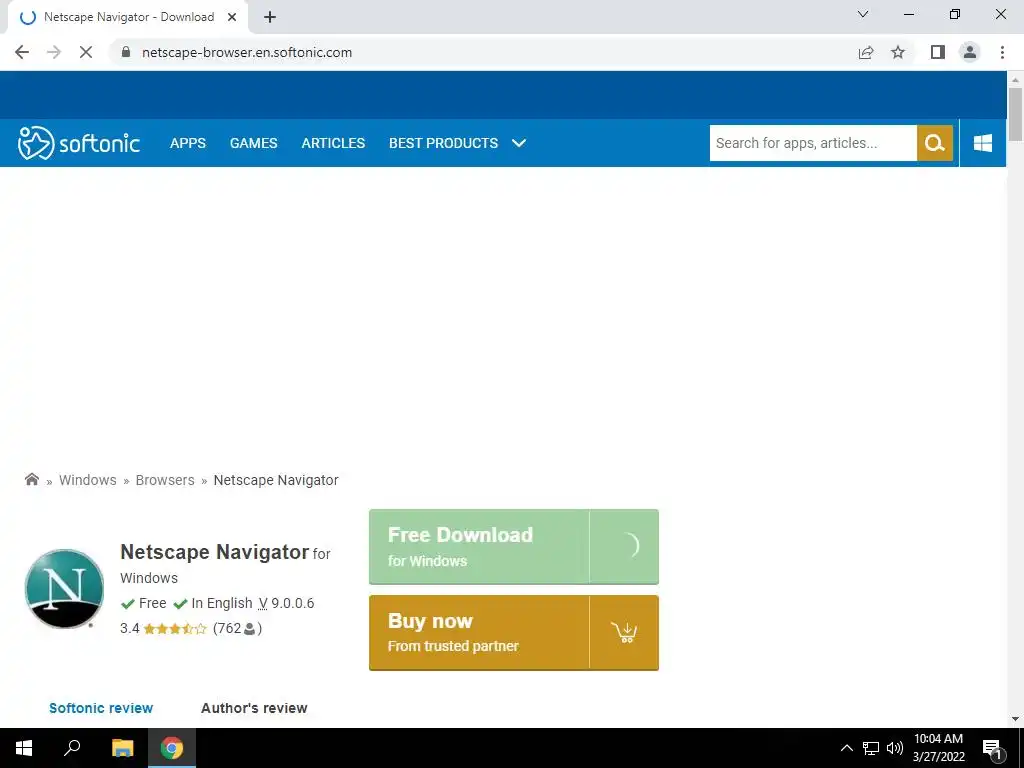Click the Chrome taskbar icon
The width and height of the screenshot is (1024, 768).
click(x=172, y=748)
